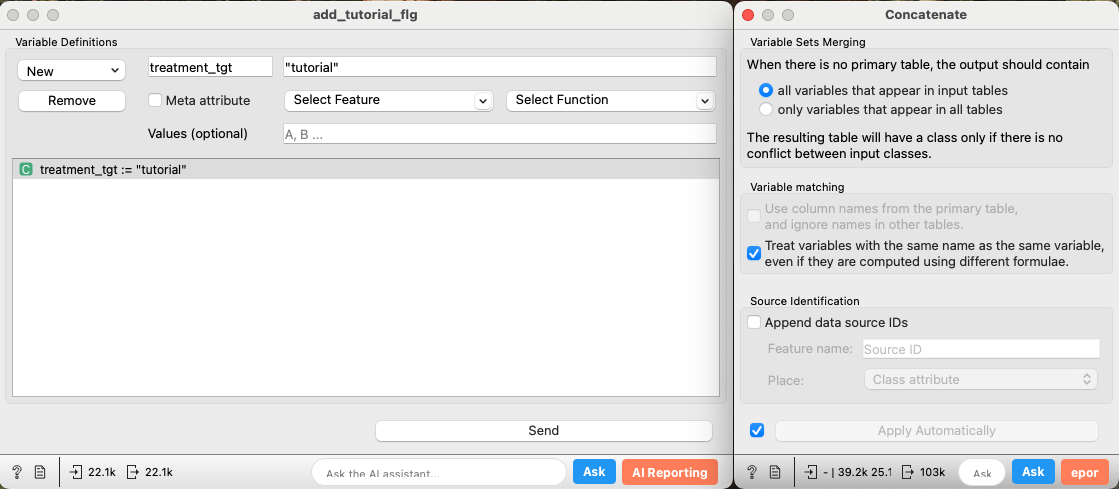This screenshot has width=1119, height=489.
Task: Select the treatment_tgt := "tutorial" list row
Action: point(366,170)
